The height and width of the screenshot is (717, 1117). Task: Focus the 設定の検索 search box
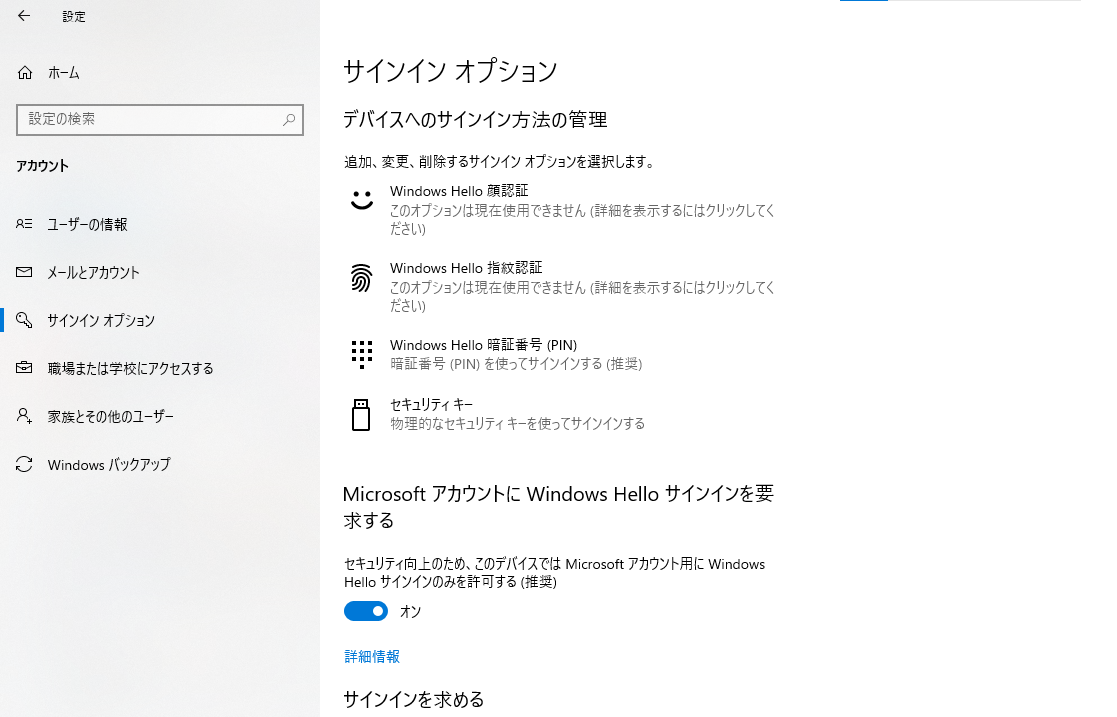tap(160, 120)
